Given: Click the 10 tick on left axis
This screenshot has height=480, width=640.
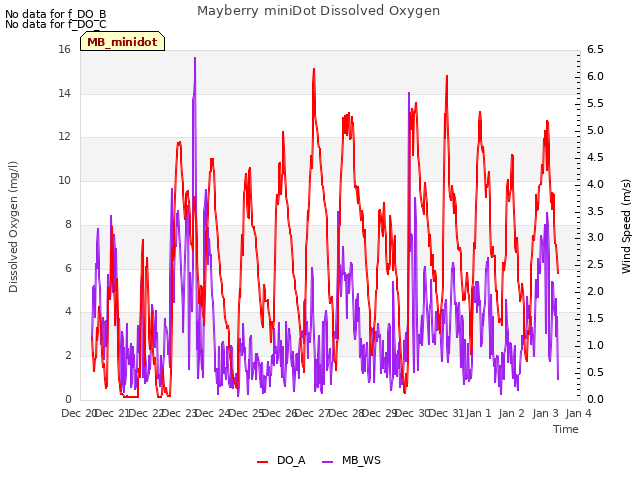Looking at the screenshot, I should (x=64, y=180).
